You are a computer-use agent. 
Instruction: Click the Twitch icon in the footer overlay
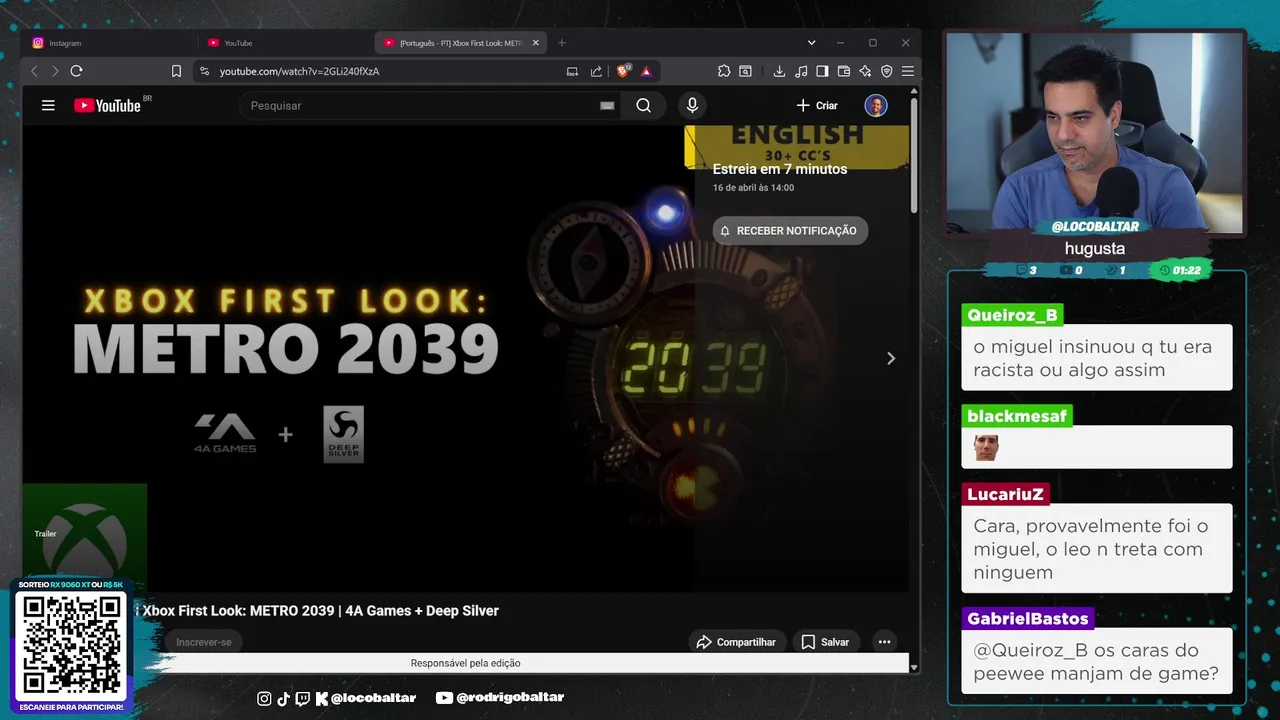(303, 698)
